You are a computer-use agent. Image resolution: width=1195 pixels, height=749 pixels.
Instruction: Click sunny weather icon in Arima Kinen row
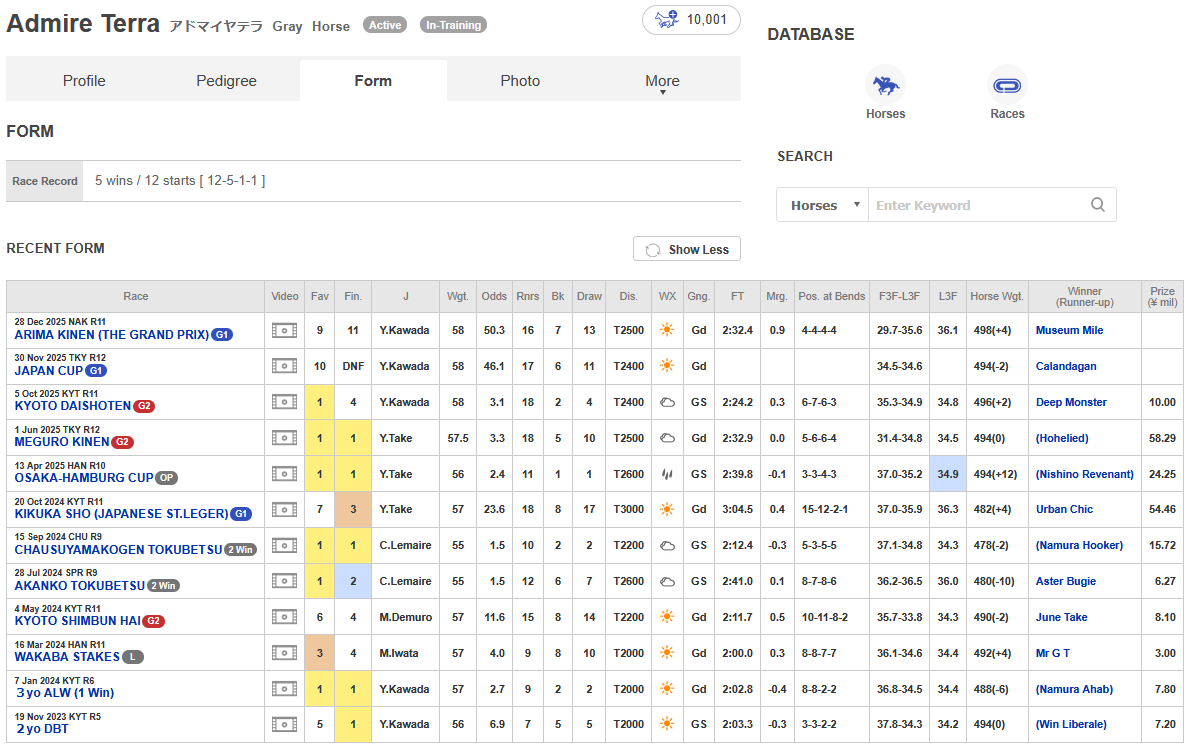click(x=667, y=330)
